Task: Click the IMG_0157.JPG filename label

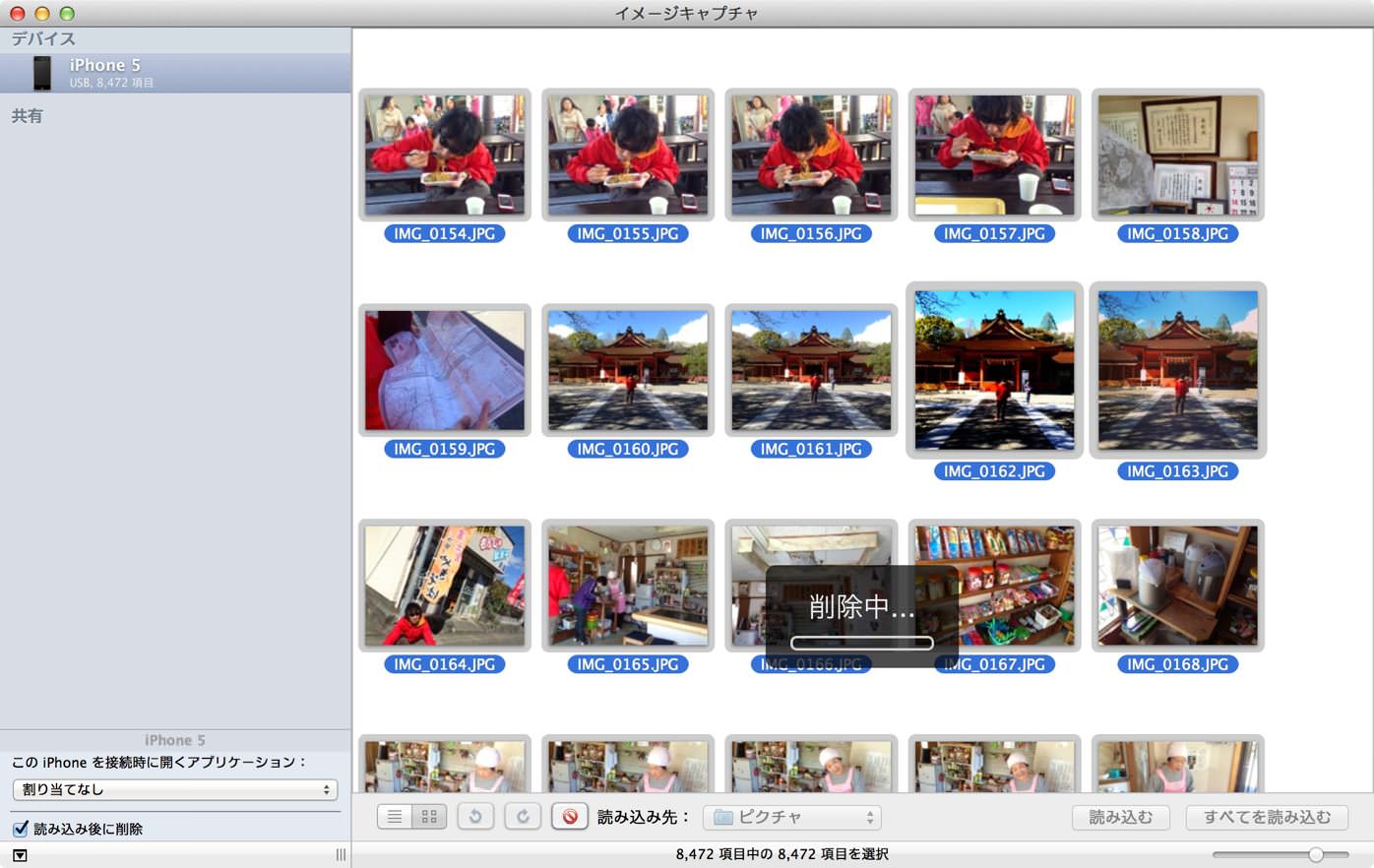Action: tap(994, 234)
